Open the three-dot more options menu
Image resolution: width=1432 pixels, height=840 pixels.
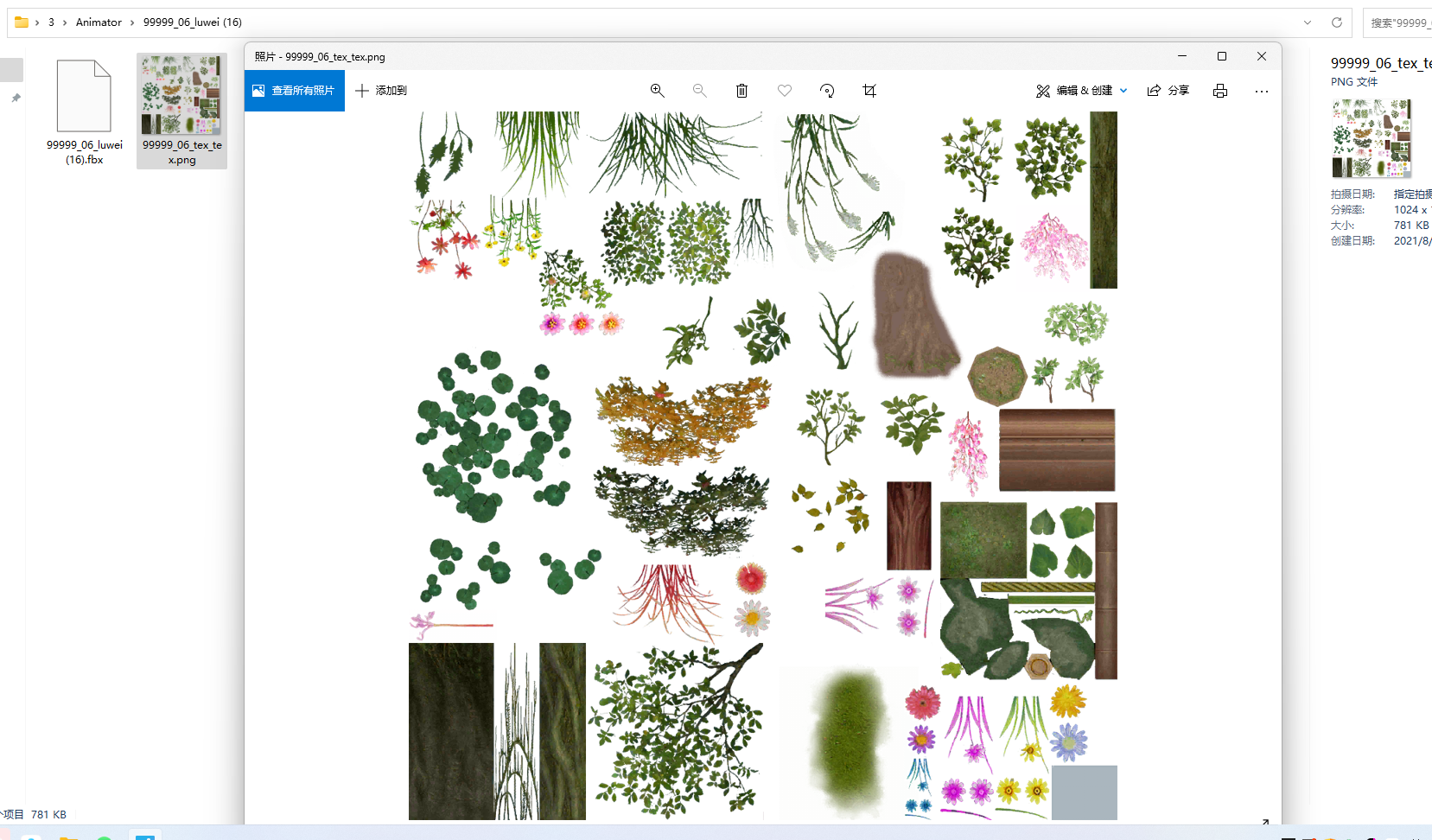point(1262,91)
